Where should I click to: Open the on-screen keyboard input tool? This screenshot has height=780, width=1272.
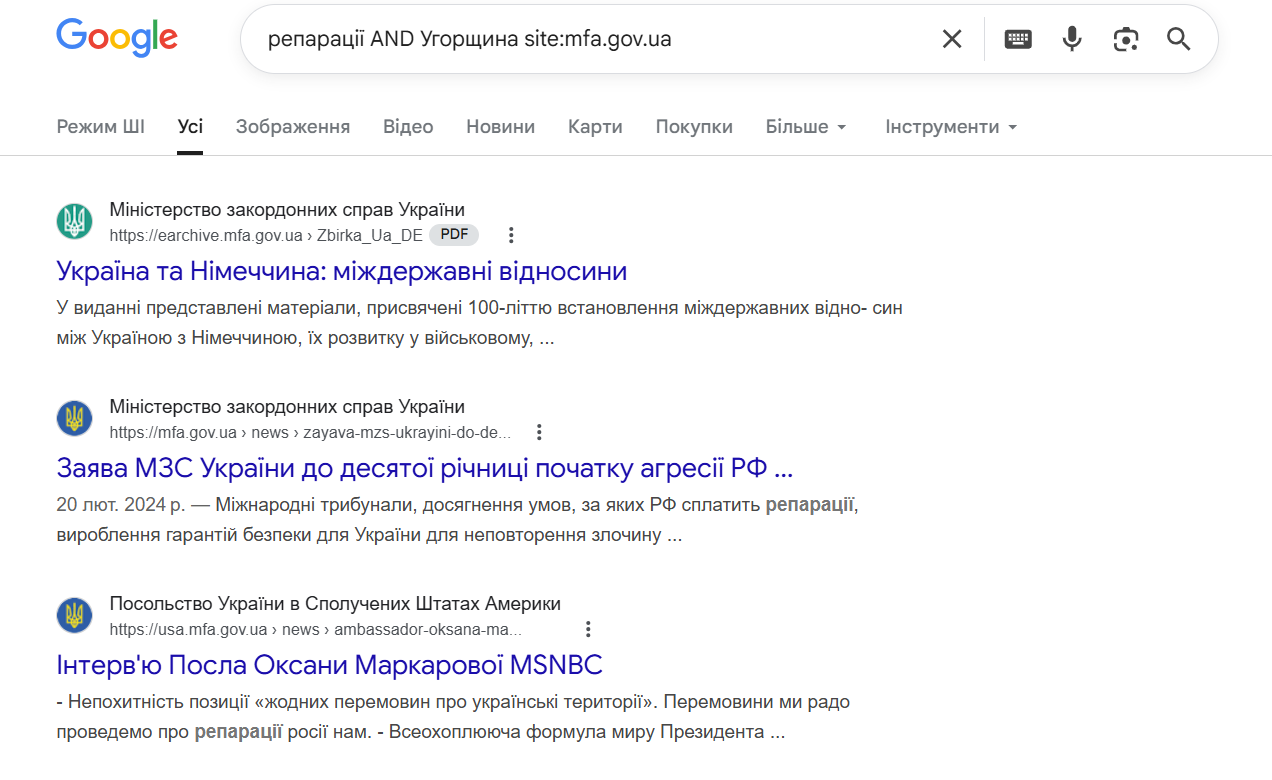tap(1018, 39)
